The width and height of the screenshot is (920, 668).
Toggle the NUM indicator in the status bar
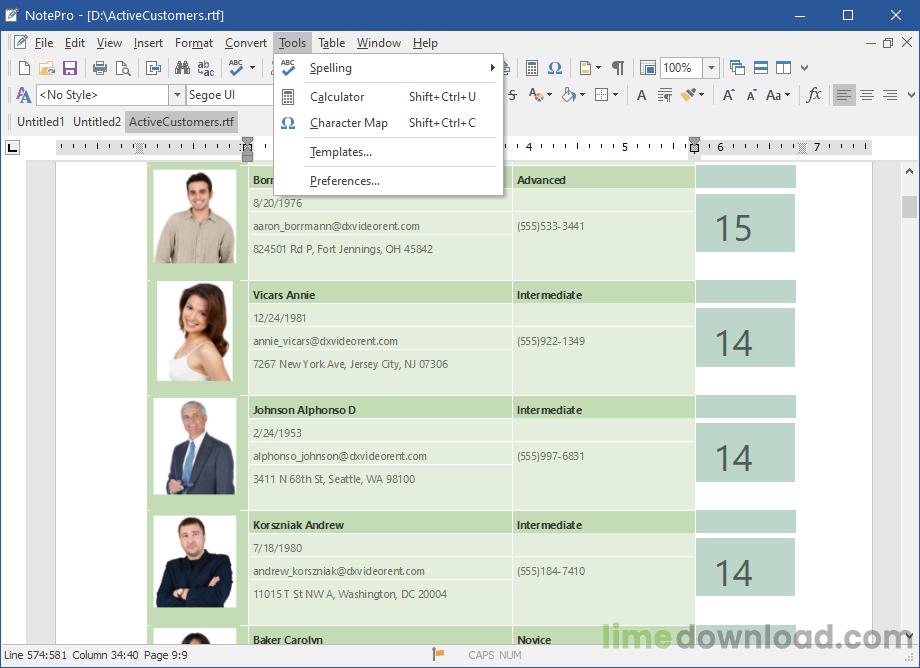pyautogui.click(x=510, y=655)
